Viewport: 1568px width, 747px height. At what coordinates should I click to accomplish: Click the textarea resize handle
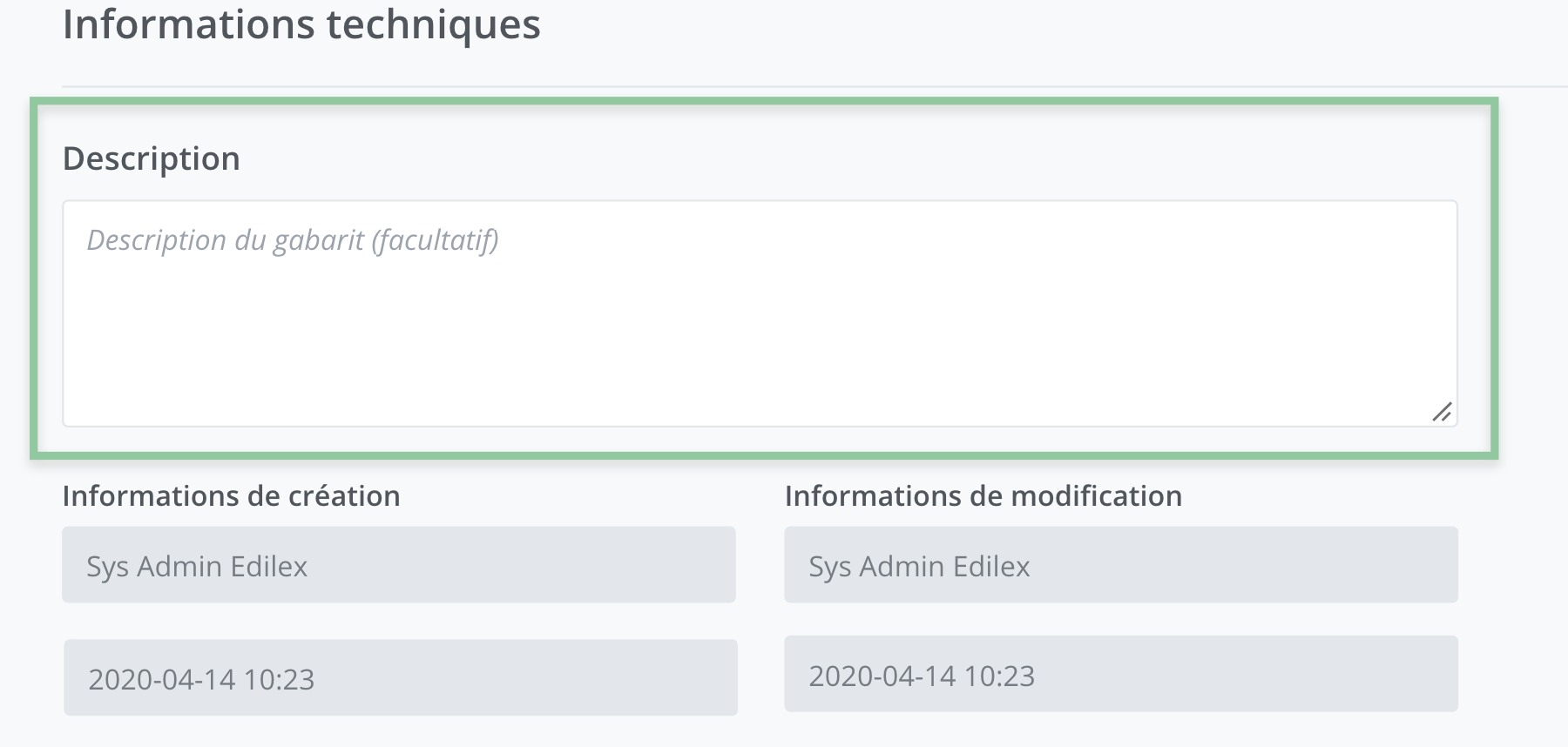pos(1442,412)
